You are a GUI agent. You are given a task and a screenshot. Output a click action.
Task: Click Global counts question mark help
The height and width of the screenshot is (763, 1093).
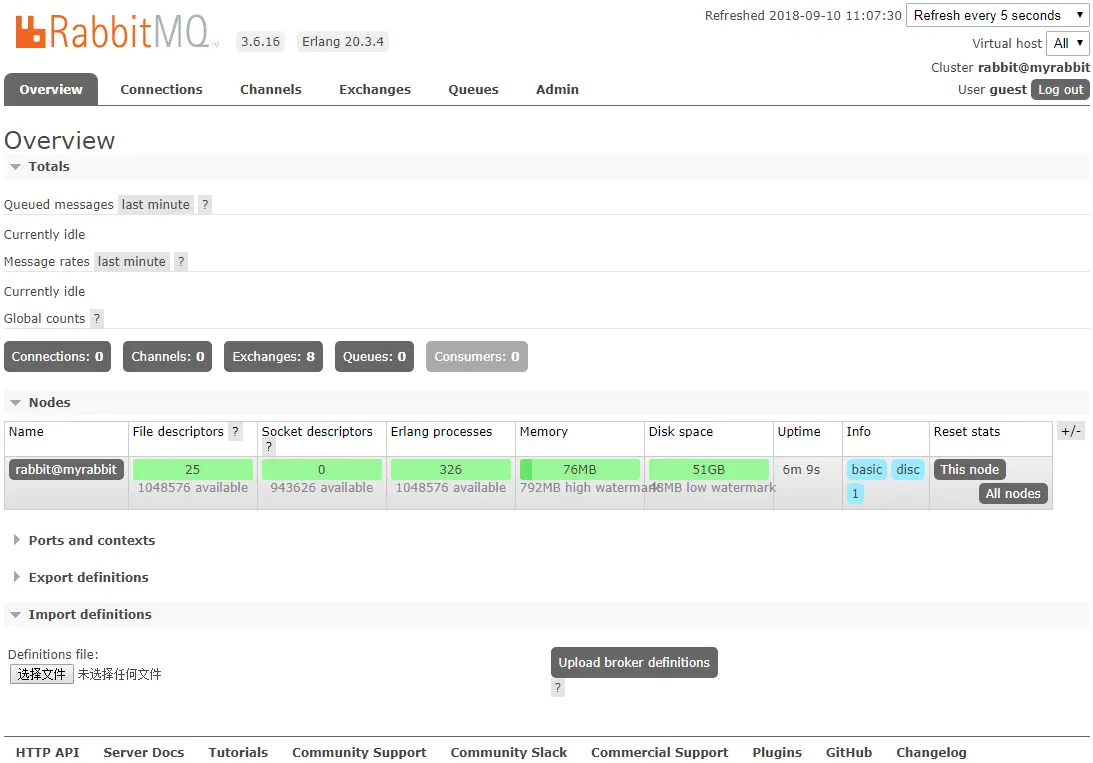pyautogui.click(x=97, y=318)
